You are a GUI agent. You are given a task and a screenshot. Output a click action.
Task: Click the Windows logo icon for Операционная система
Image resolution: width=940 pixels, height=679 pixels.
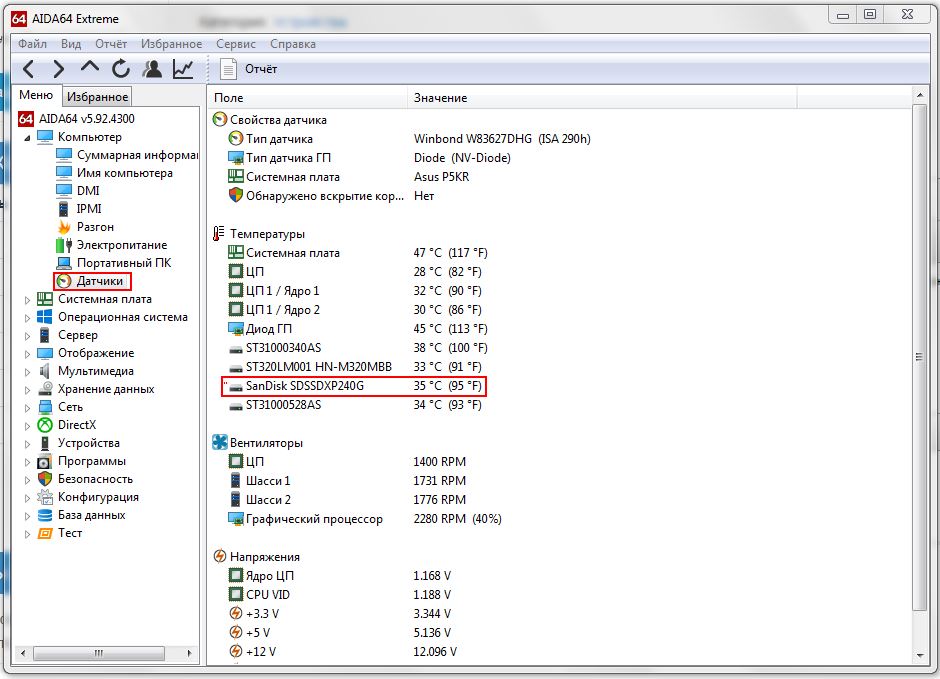[x=45, y=316]
